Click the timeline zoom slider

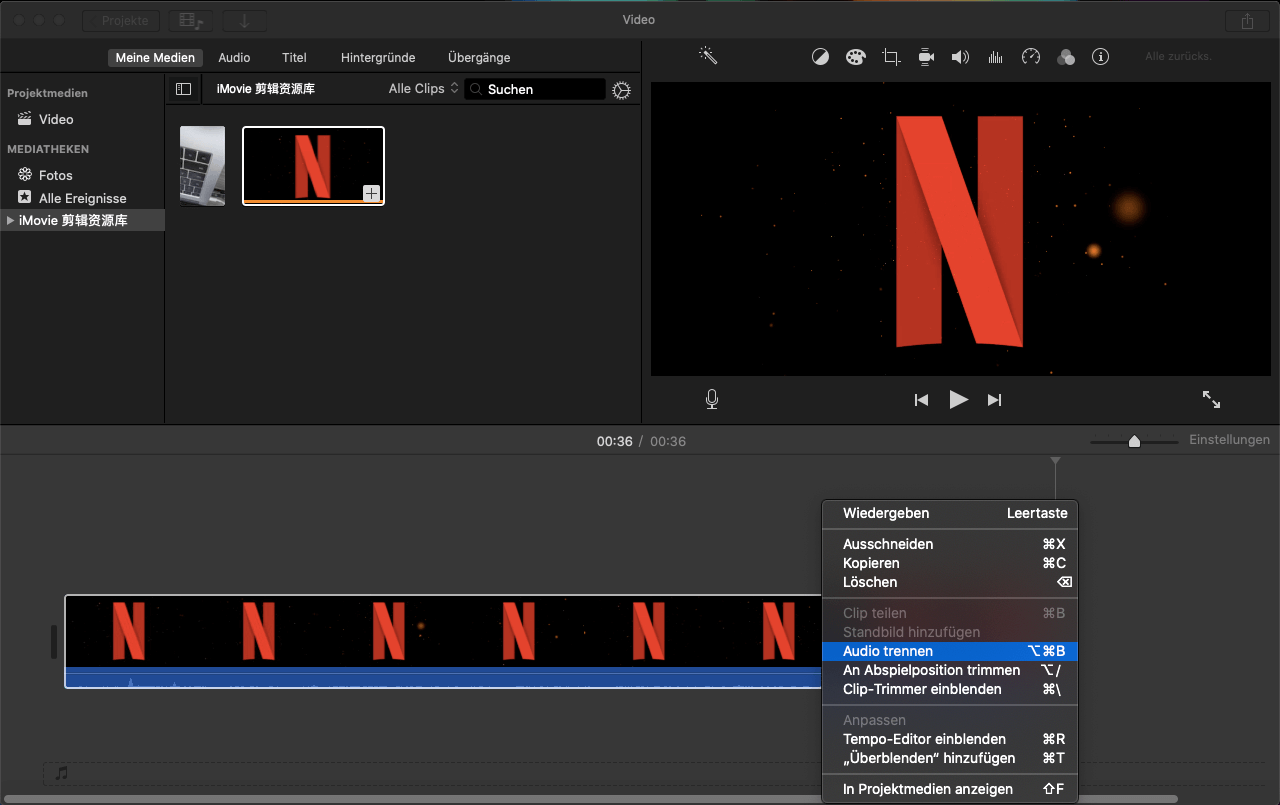pos(1134,441)
